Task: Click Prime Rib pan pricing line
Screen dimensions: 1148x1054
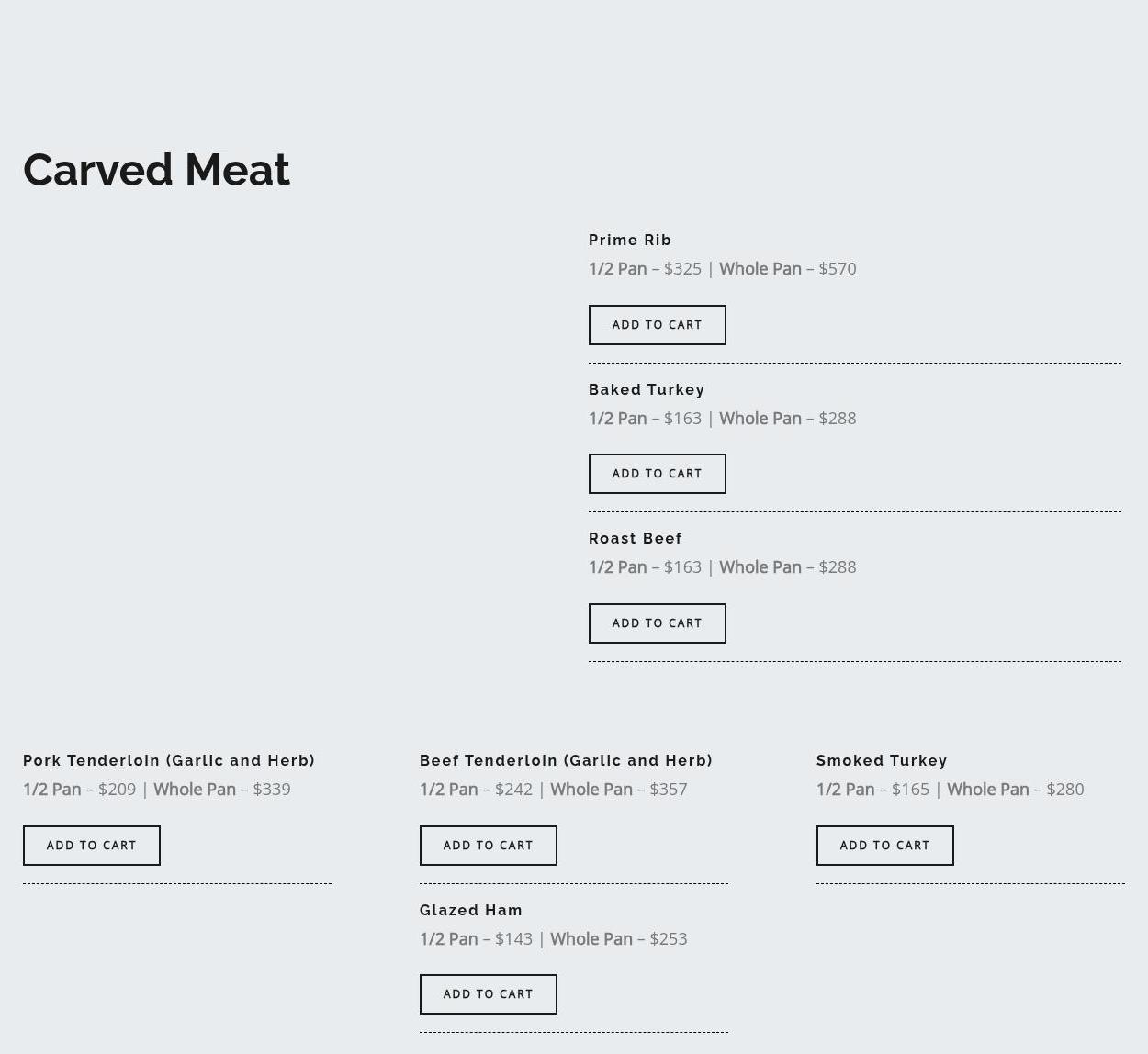Action: pos(722,269)
